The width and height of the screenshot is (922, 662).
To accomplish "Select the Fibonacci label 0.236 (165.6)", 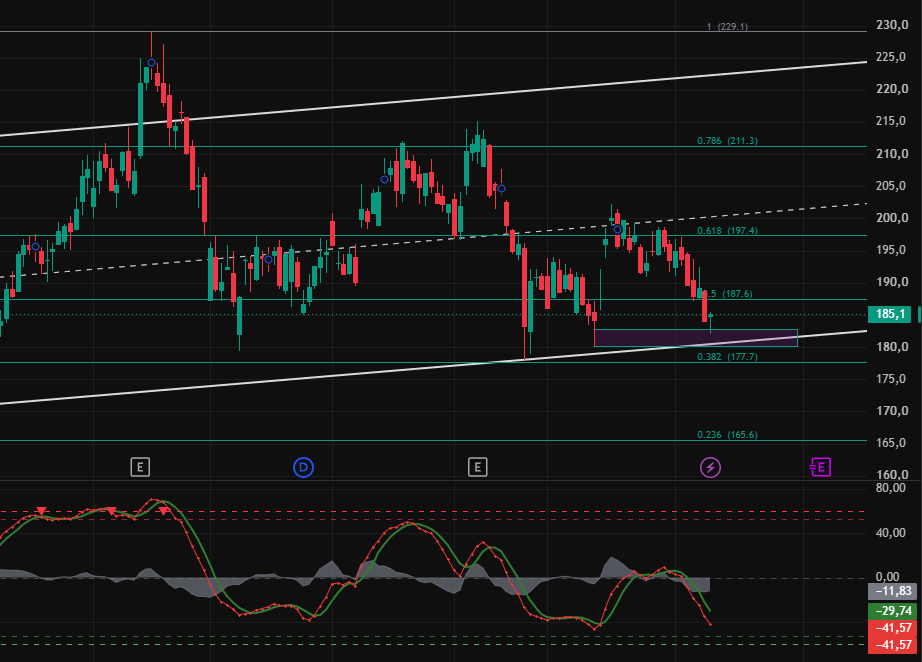I will [x=727, y=434].
